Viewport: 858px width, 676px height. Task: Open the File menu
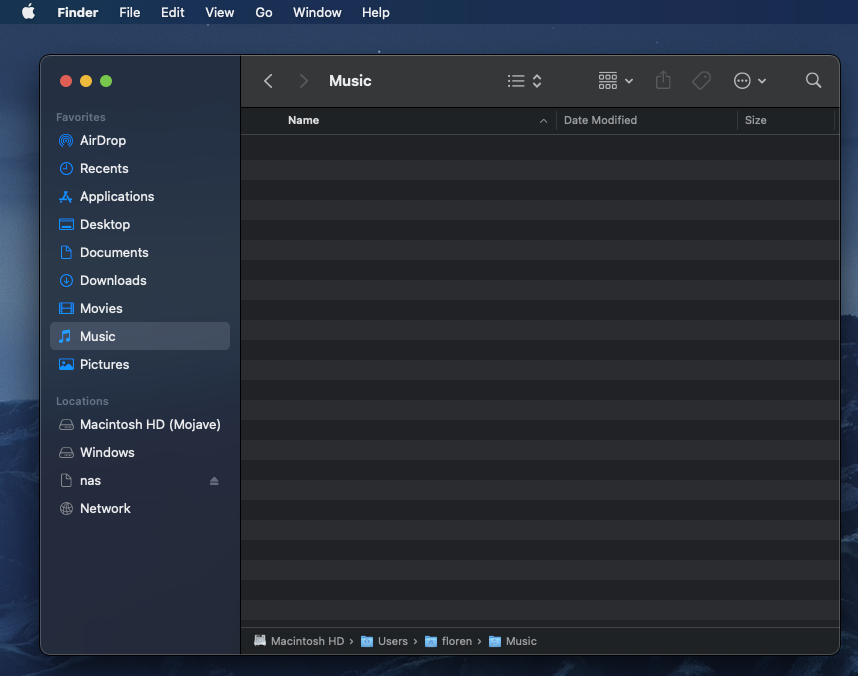(130, 12)
